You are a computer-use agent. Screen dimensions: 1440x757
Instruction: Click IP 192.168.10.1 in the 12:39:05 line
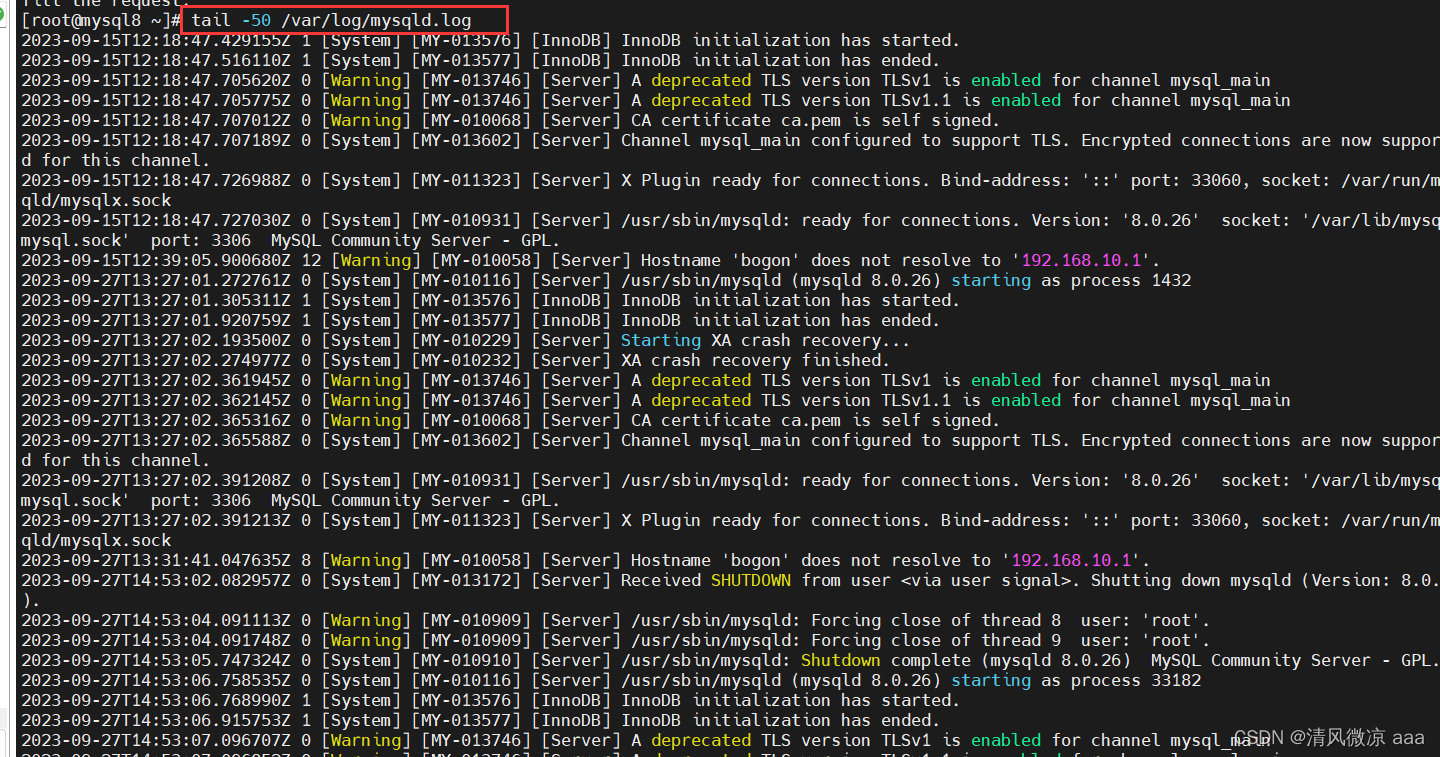pos(1081,260)
